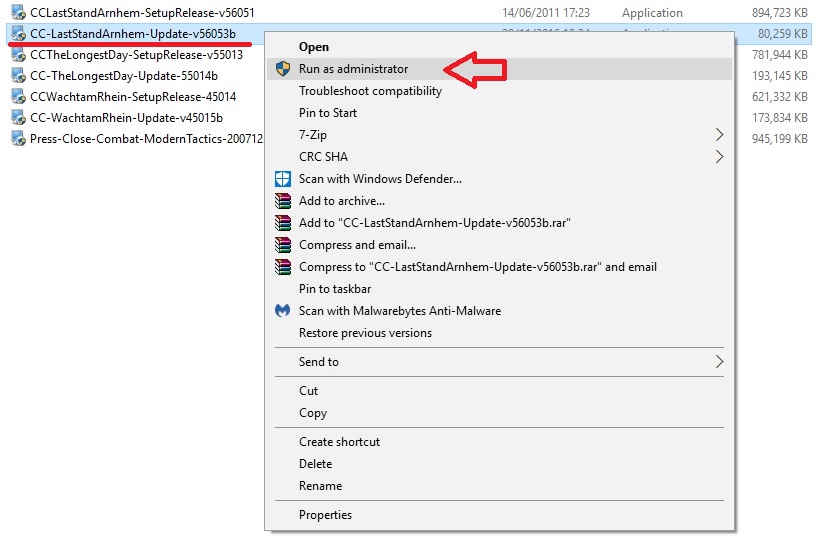Select file name Press-Close-Combat-ModernTactics-200712
This screenshot has height=540, width=817.
(x=146, y=139)
